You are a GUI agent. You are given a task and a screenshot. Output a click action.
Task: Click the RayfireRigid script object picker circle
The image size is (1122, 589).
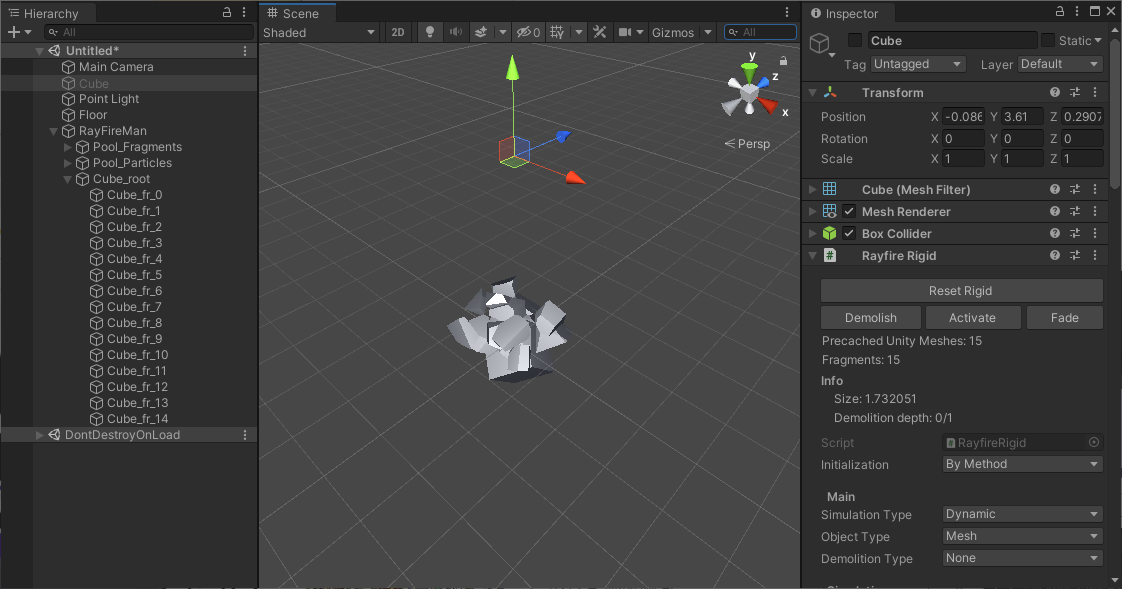coord(1094,442)
